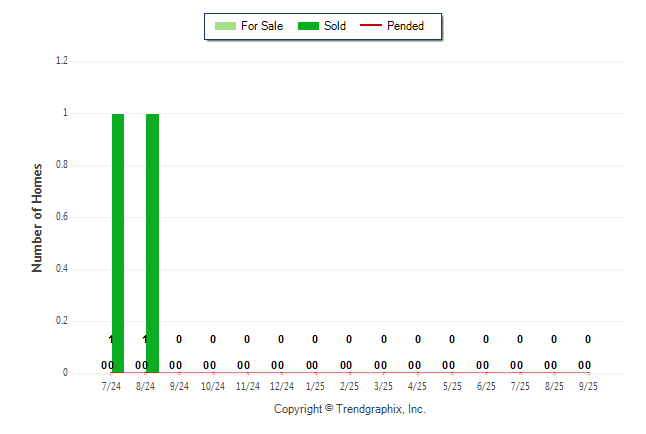Click the light green For Sale legend swatch
This screenshot has height=434, width=646.
(225, 26)
